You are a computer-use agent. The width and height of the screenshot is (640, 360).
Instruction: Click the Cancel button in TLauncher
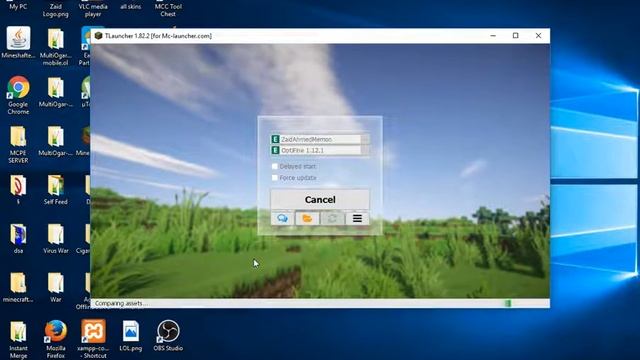point(320,199)
